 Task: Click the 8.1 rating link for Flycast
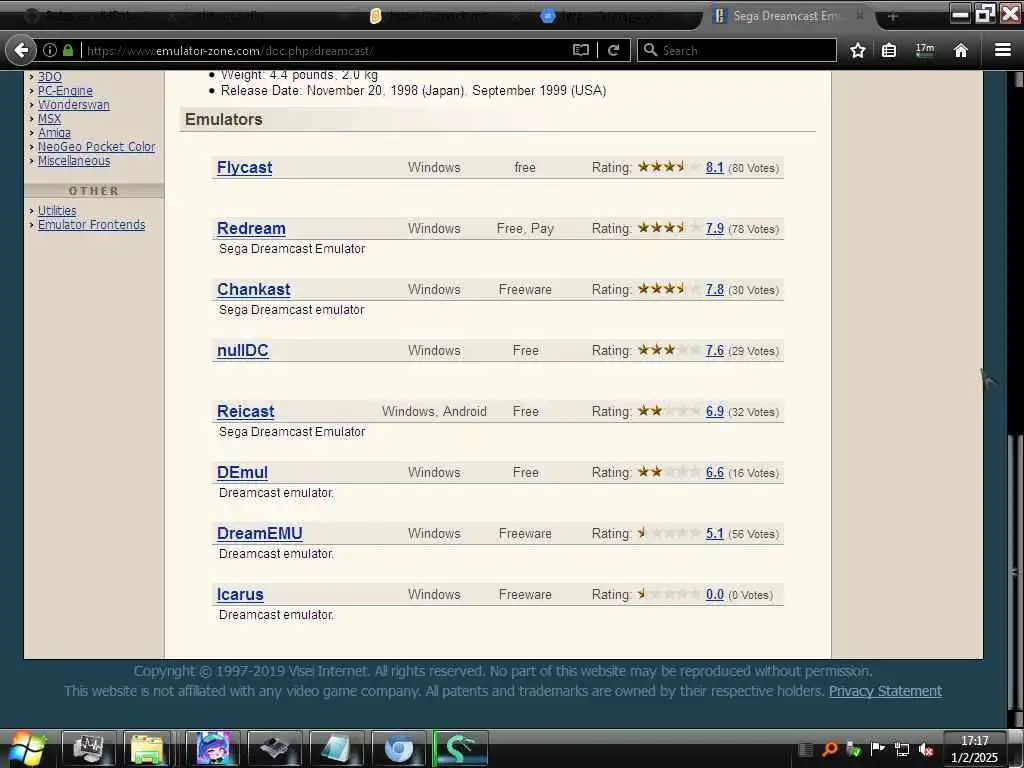tap(714, 167)
